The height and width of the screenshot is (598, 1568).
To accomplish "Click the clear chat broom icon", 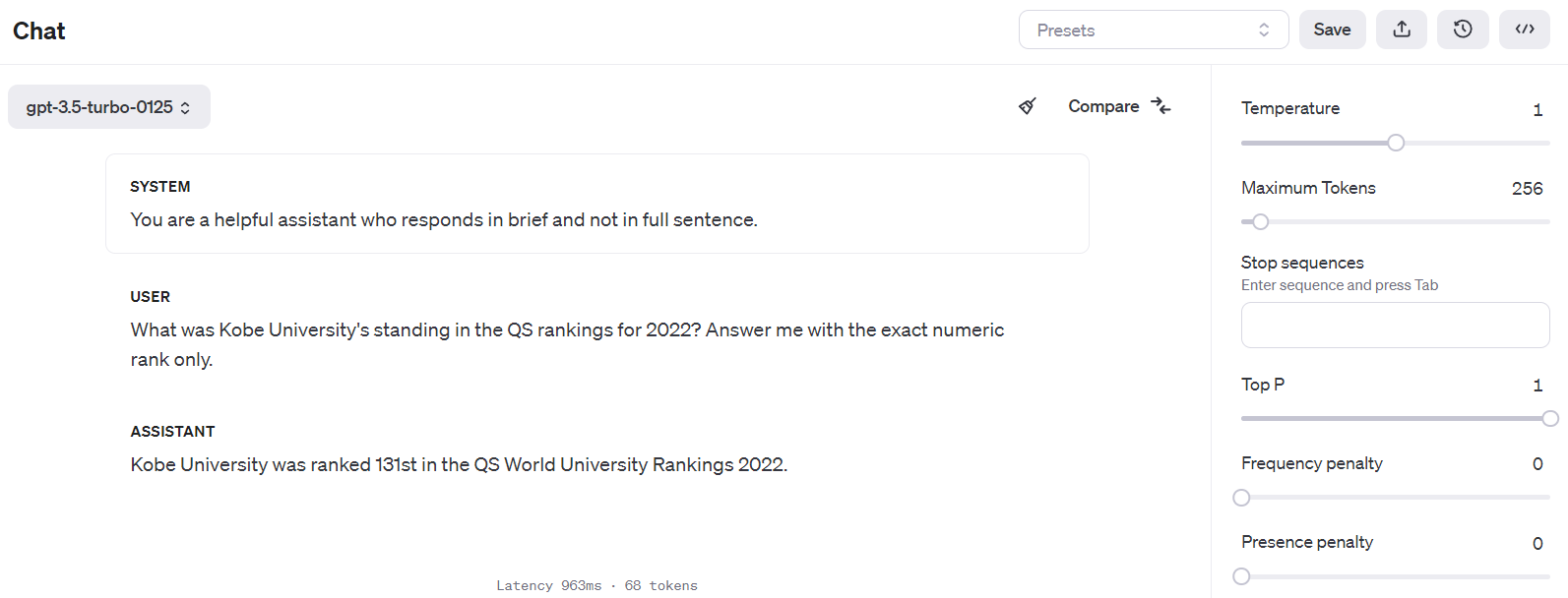I will [x=1028, y=106].
